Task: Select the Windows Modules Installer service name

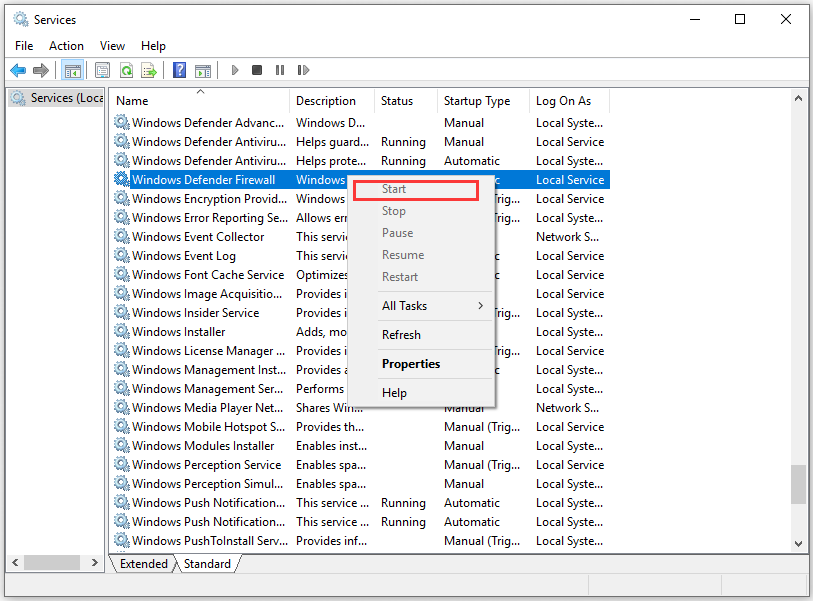Action: point(203,446)
